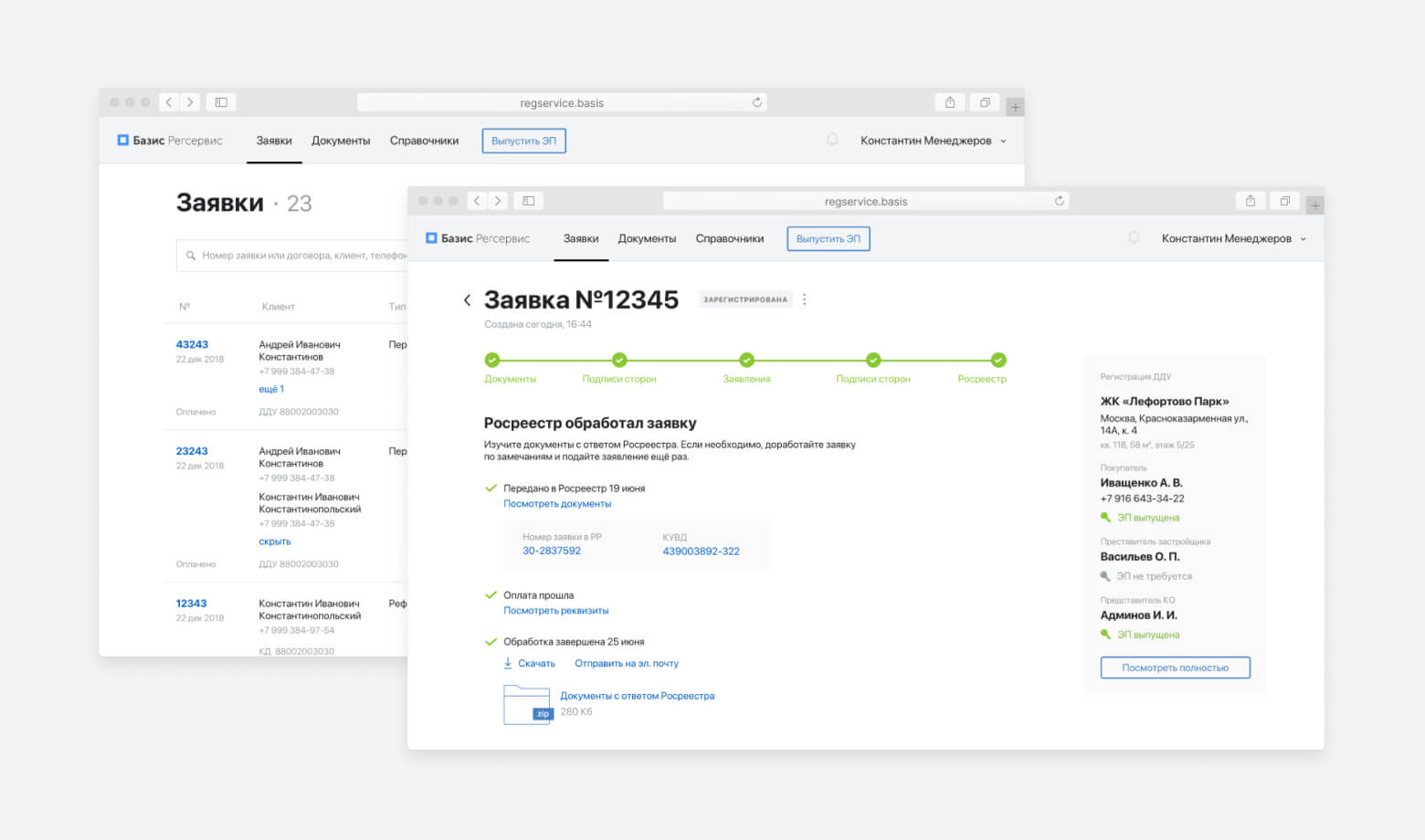Click the Базис Ресервис logo in front window
Viewport: 1425px width, 840px height.
tap(478, 238)
